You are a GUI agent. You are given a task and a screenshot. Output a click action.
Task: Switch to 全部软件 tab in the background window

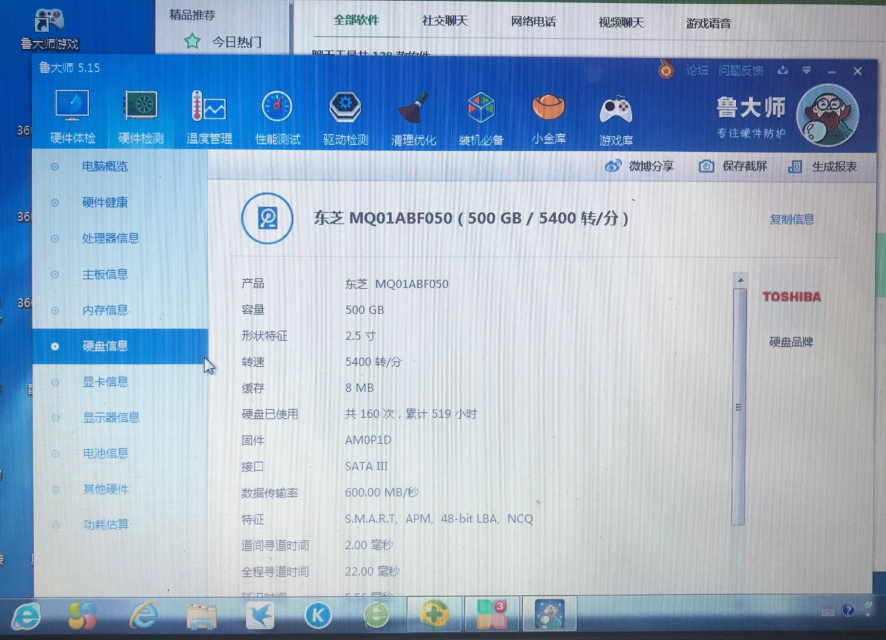tap(356, 20)
